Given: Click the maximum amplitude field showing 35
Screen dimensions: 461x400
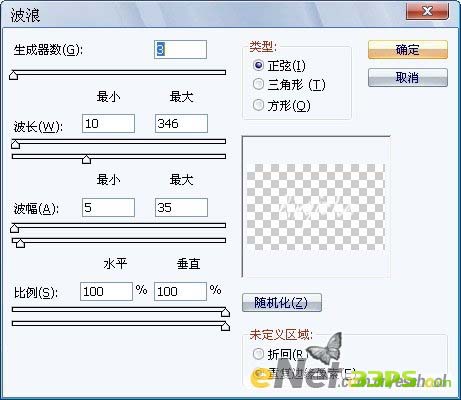Looking at the screenshot, I should (x=181, y=207).
